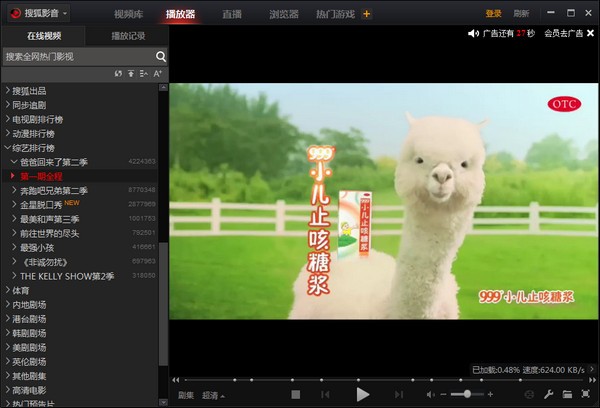Expand 最美和声第三季 item

click(x=15, y=219)
